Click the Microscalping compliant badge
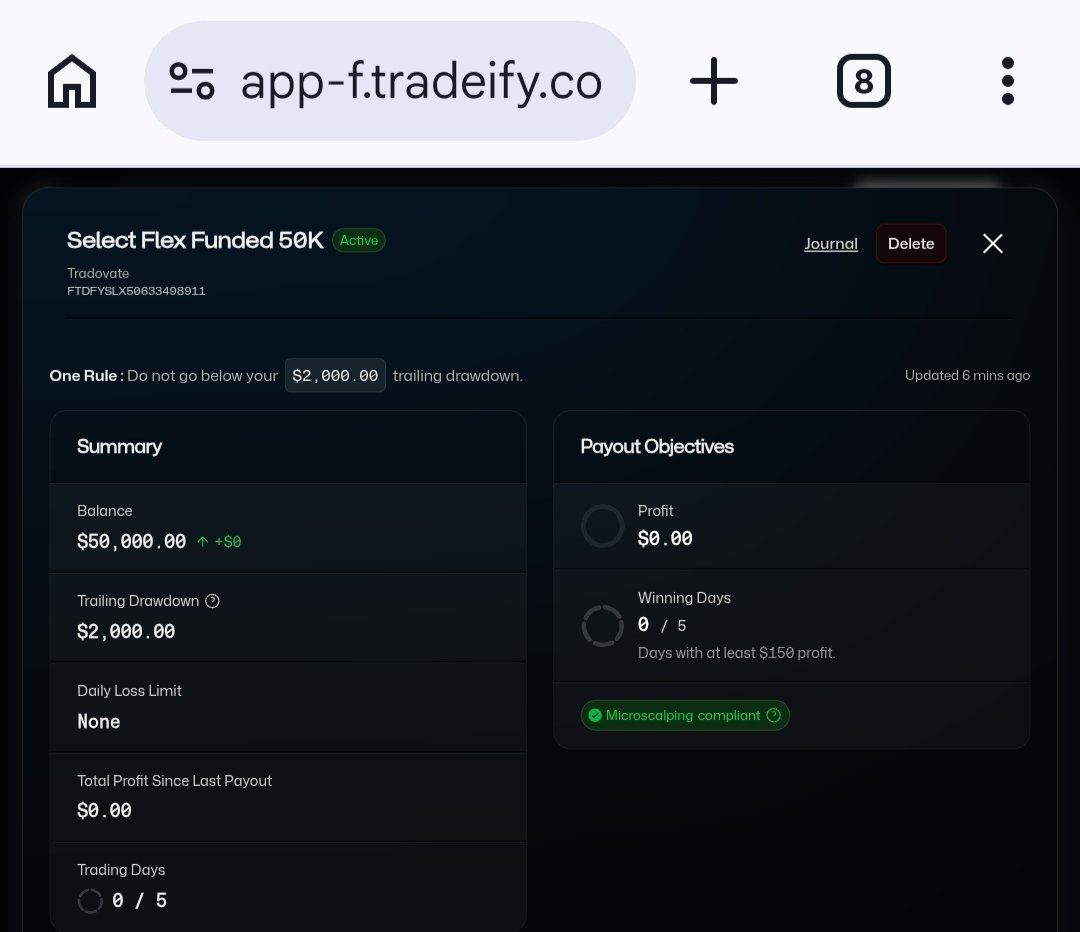Screen dimensions: 1080x932 [685, 716]
